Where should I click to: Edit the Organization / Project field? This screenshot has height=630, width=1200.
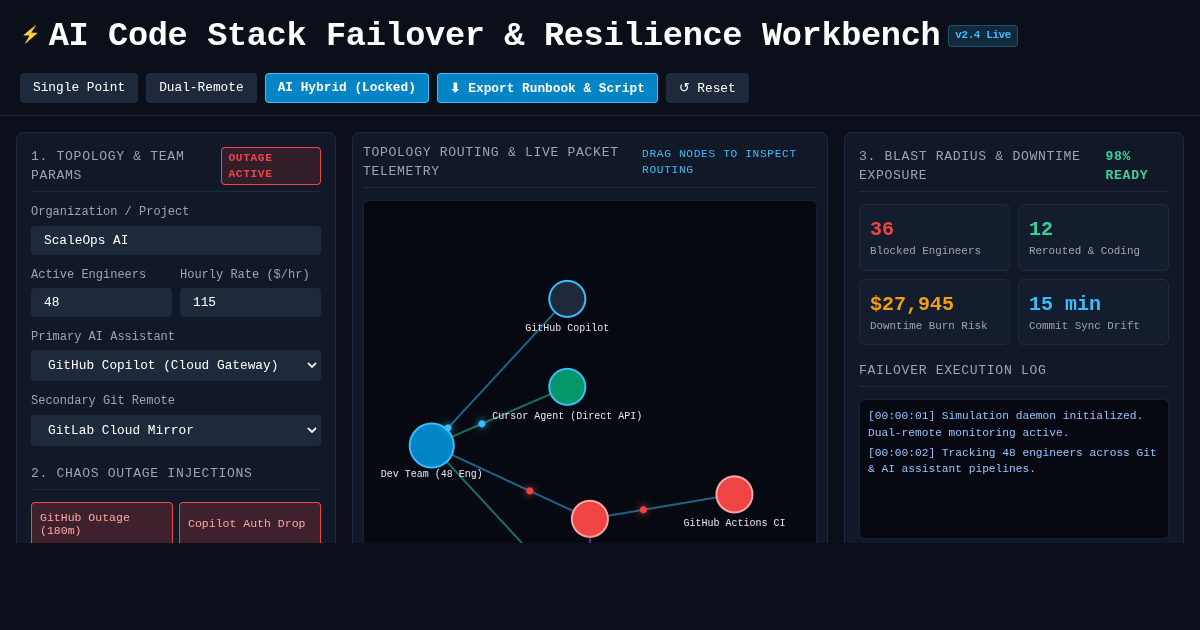click(176, 240)
